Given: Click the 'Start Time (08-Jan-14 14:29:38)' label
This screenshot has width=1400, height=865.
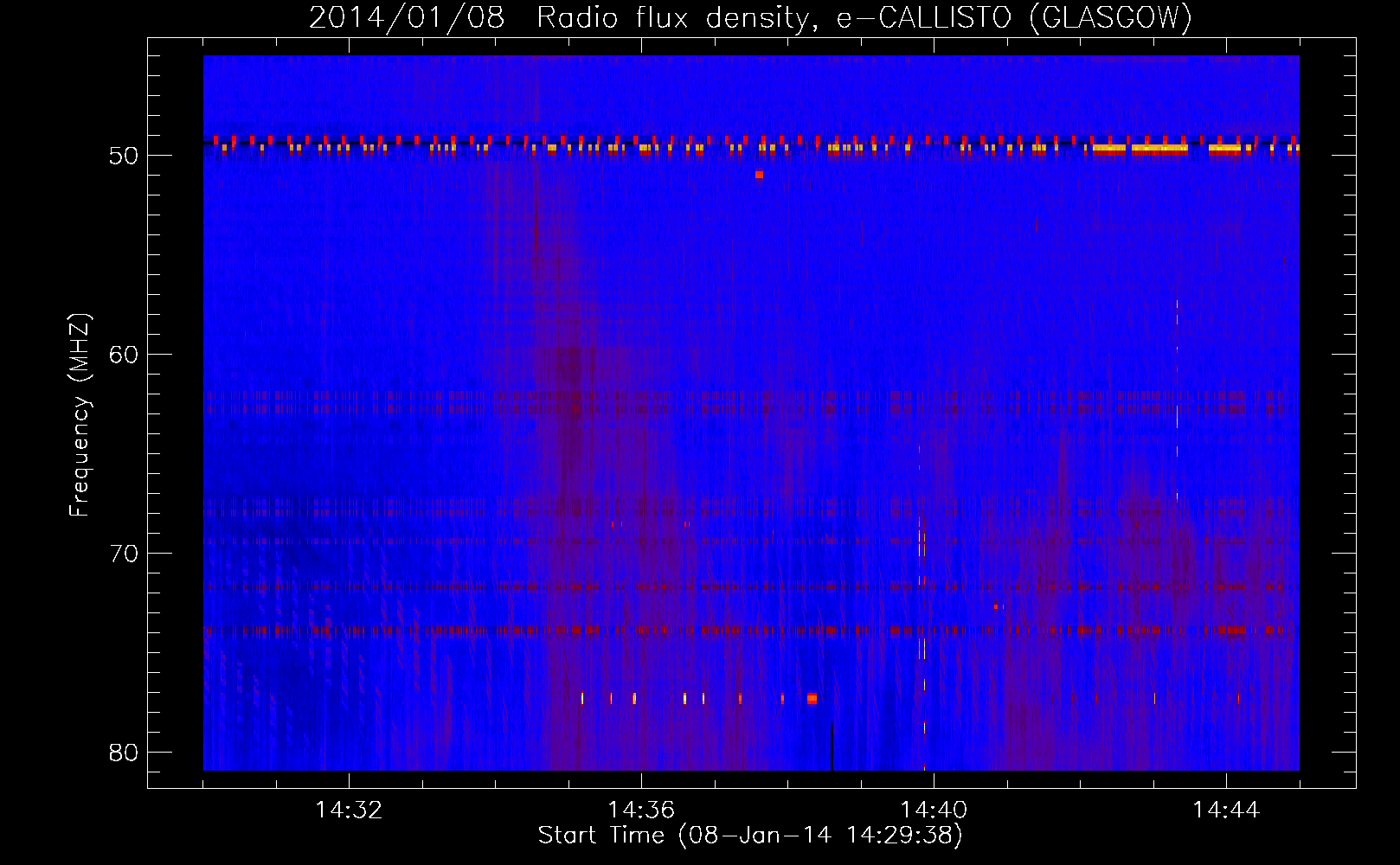Looking at the screenshot, I should coord(750,836).
